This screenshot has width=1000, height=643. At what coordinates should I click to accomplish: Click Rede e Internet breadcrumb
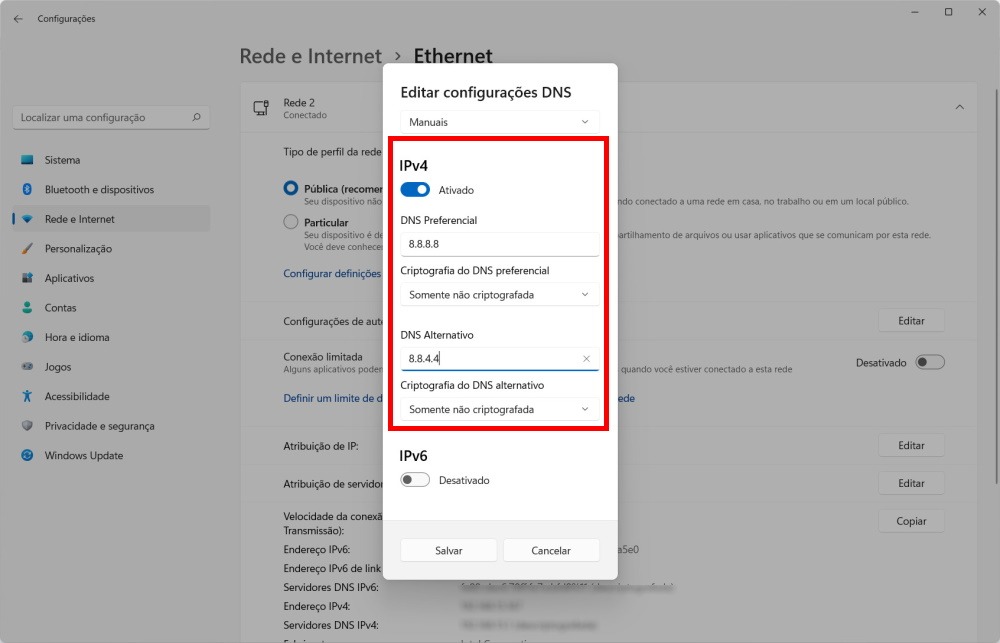(311, 56)
